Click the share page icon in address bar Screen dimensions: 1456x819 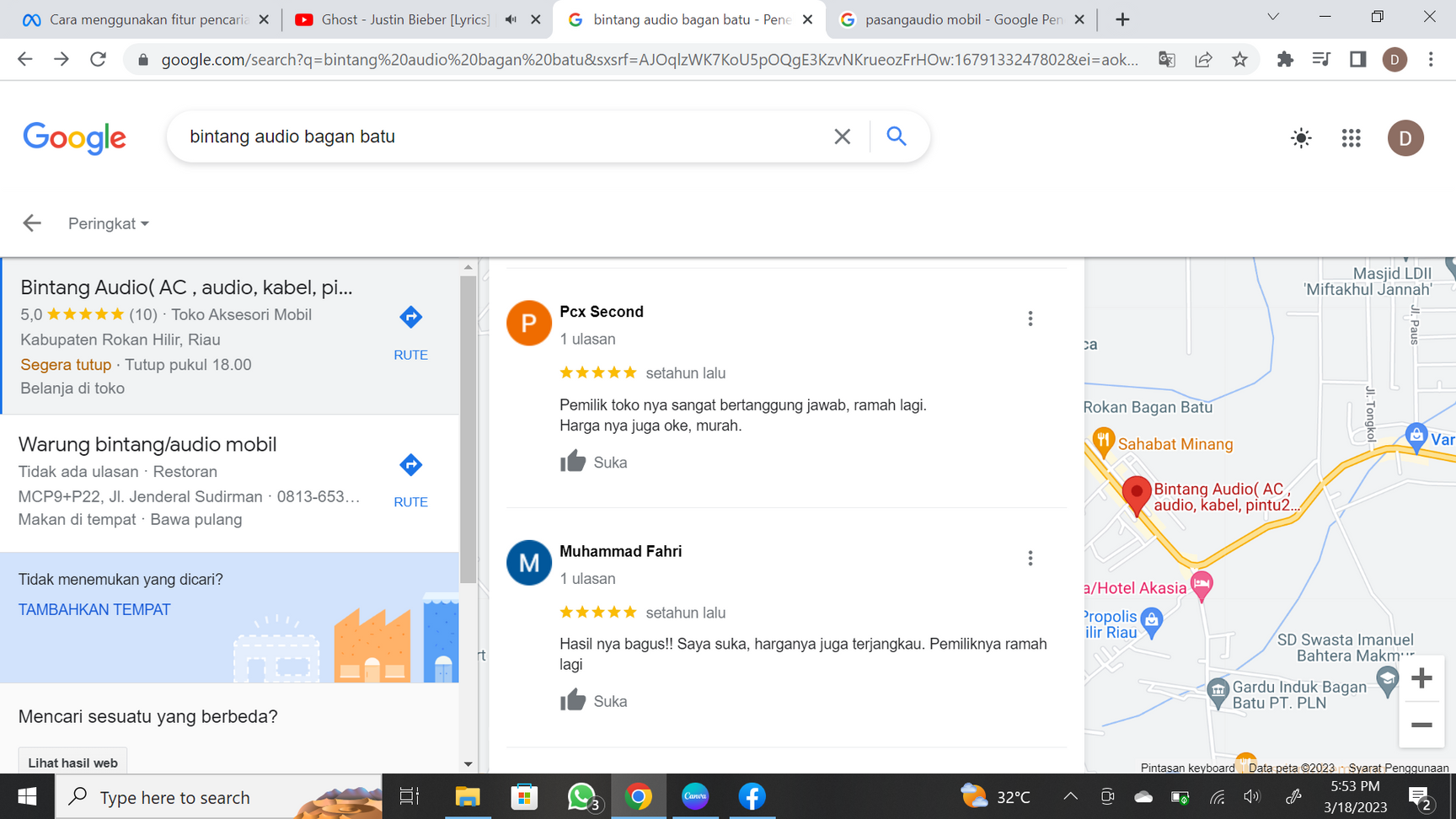pos(1203,59)
